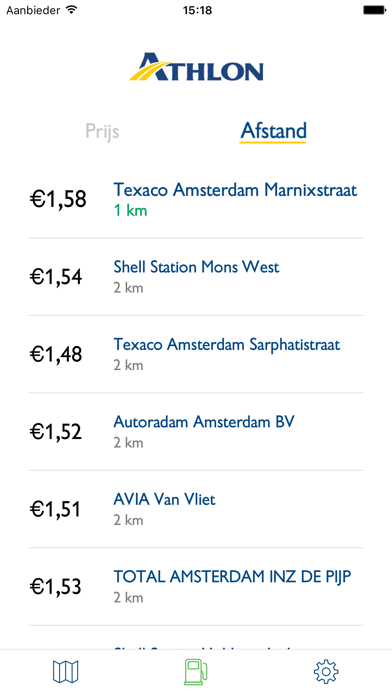
Task: Choose AVIA Van Vliet station
Action: [196, 509]
